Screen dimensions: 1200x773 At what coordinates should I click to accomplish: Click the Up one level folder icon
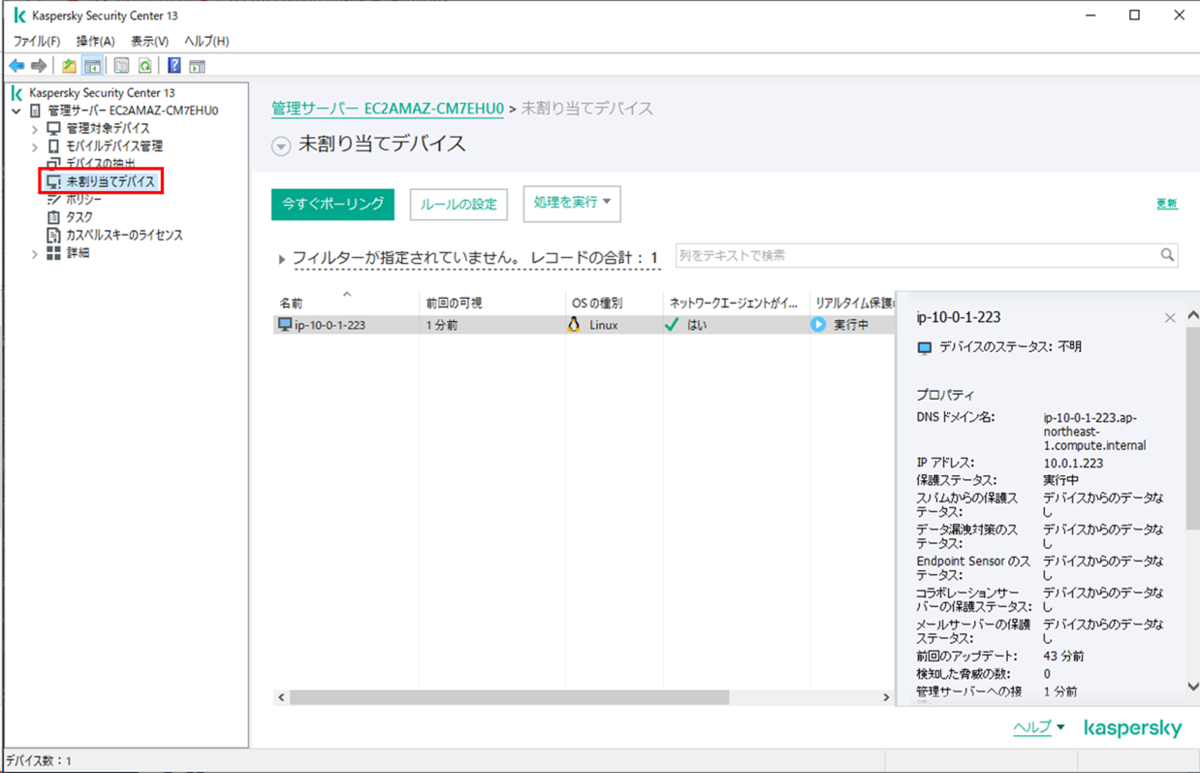pyautogui.click(x=69, y=66)
